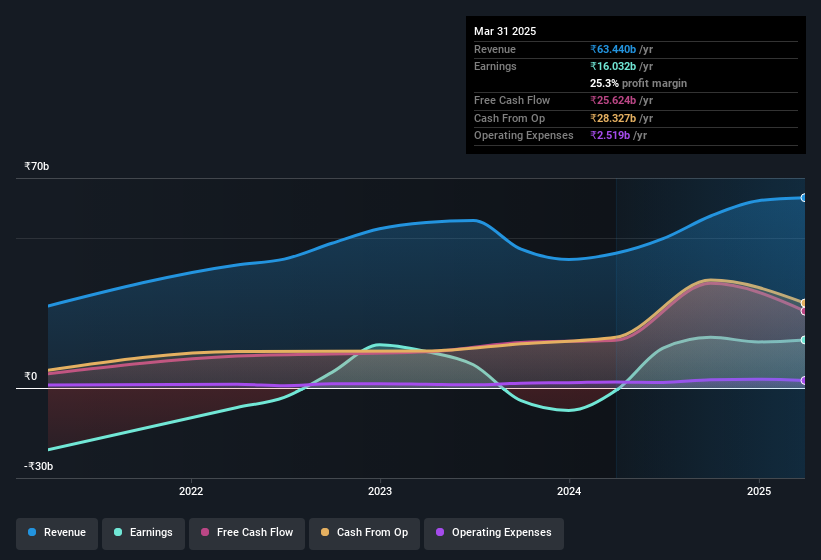This screenshot has width=821, height=560.
Task: Click the ₹25.624b free cash flow value
Action: (613, 100)
